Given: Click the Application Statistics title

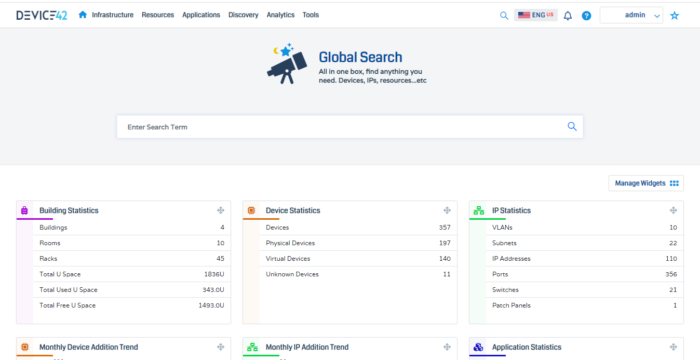Looking at the screenshot, I should click(527, 347).
